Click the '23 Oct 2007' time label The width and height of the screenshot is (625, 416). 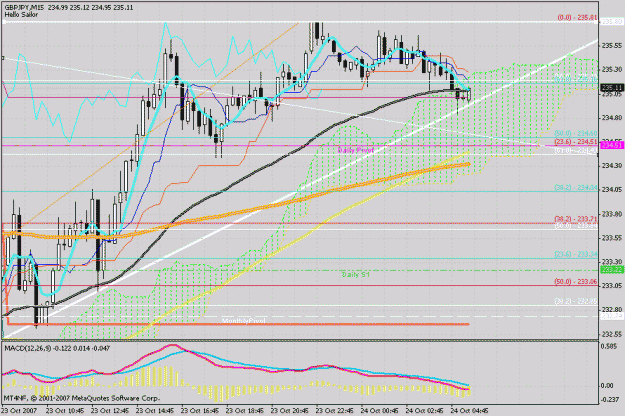(19, 411)
